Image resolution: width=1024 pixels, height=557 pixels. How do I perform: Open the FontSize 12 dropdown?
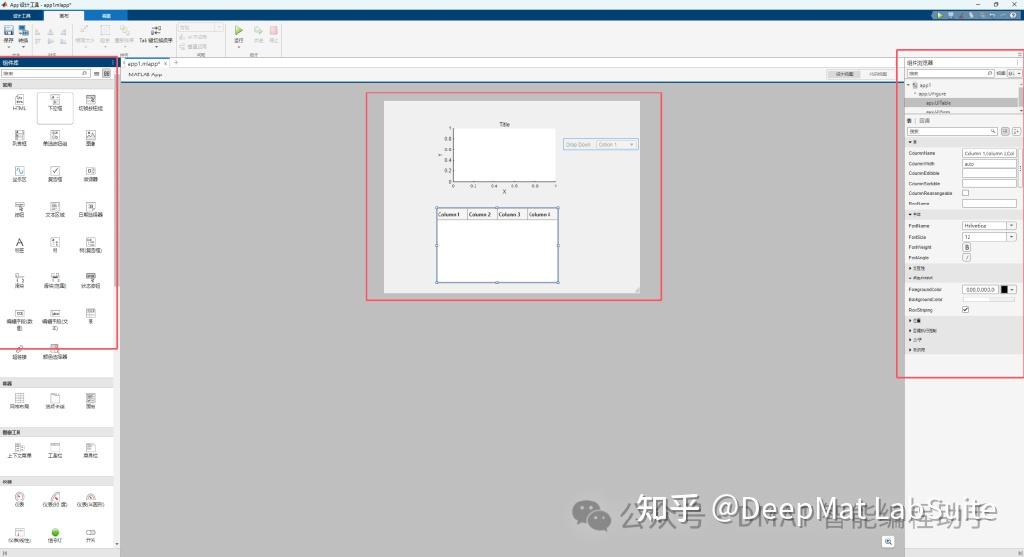1011,236
